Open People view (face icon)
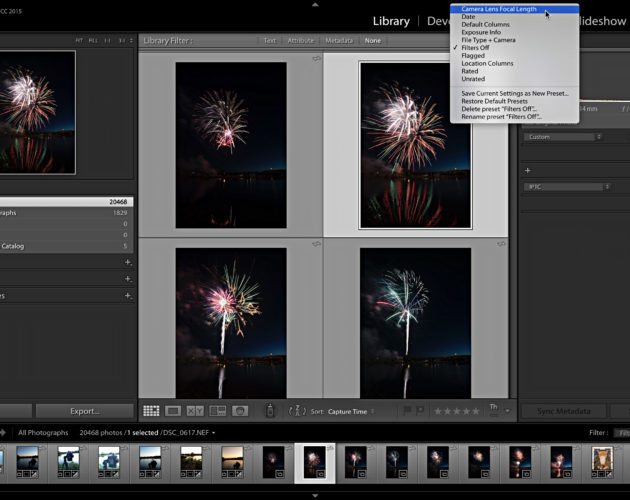630x500 pixels. [x=240, y=411]
